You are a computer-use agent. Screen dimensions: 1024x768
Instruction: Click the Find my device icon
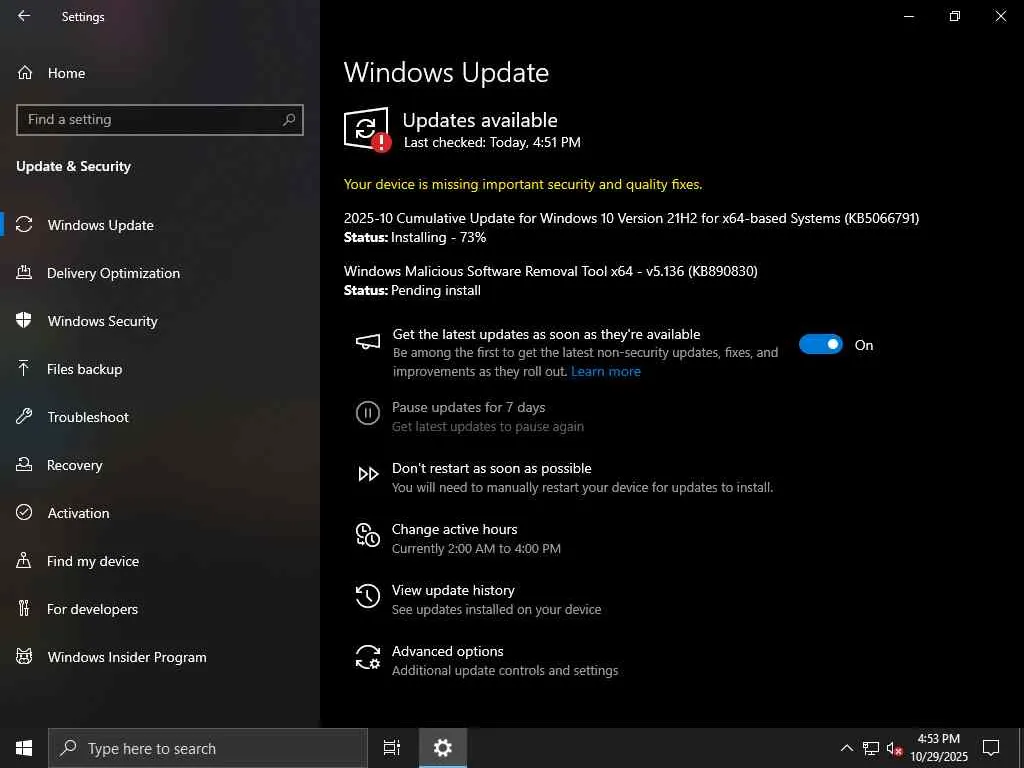click(x=24, y=560)
